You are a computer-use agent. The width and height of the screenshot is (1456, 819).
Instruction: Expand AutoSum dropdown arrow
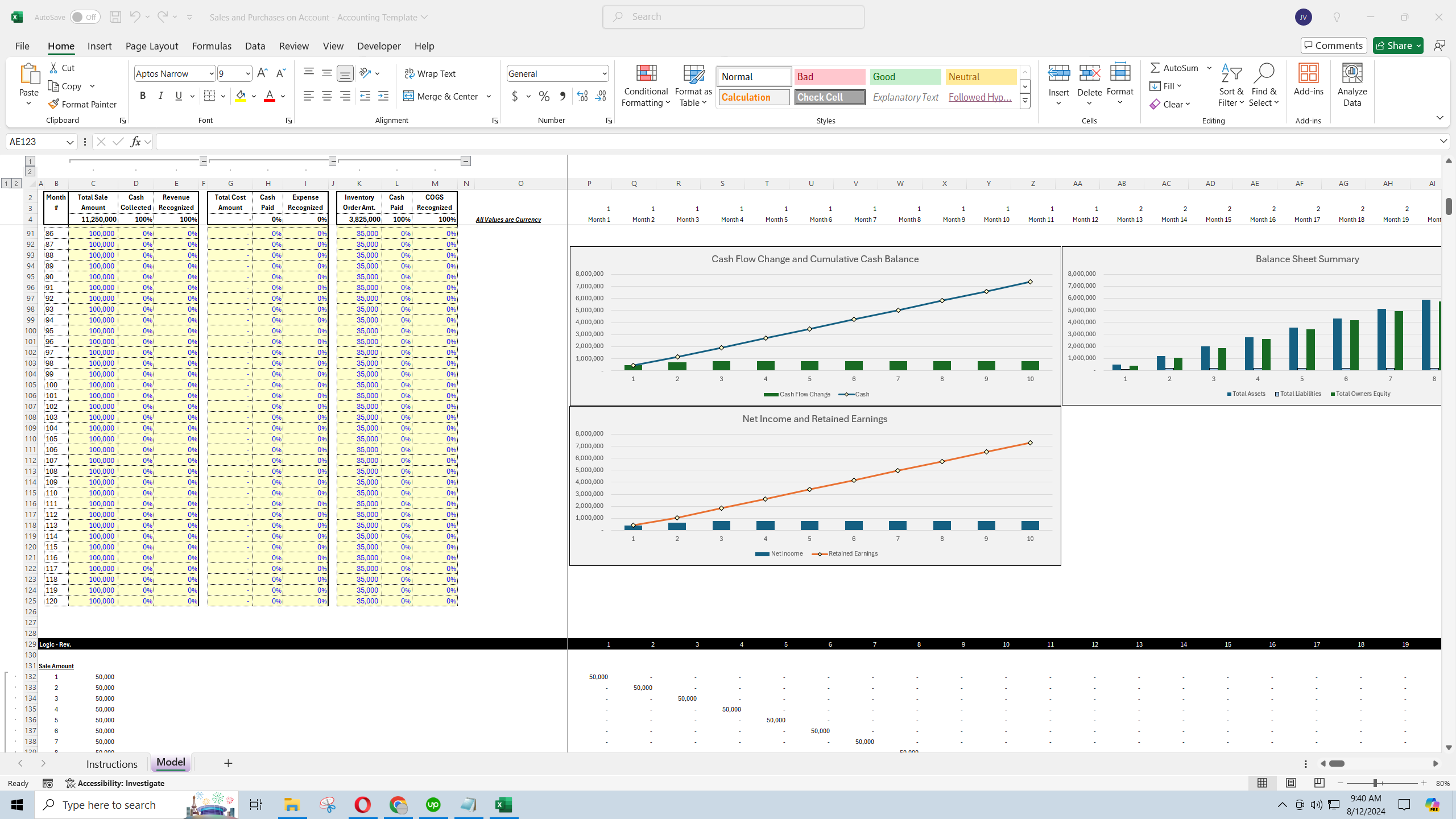coord(1209,68)
